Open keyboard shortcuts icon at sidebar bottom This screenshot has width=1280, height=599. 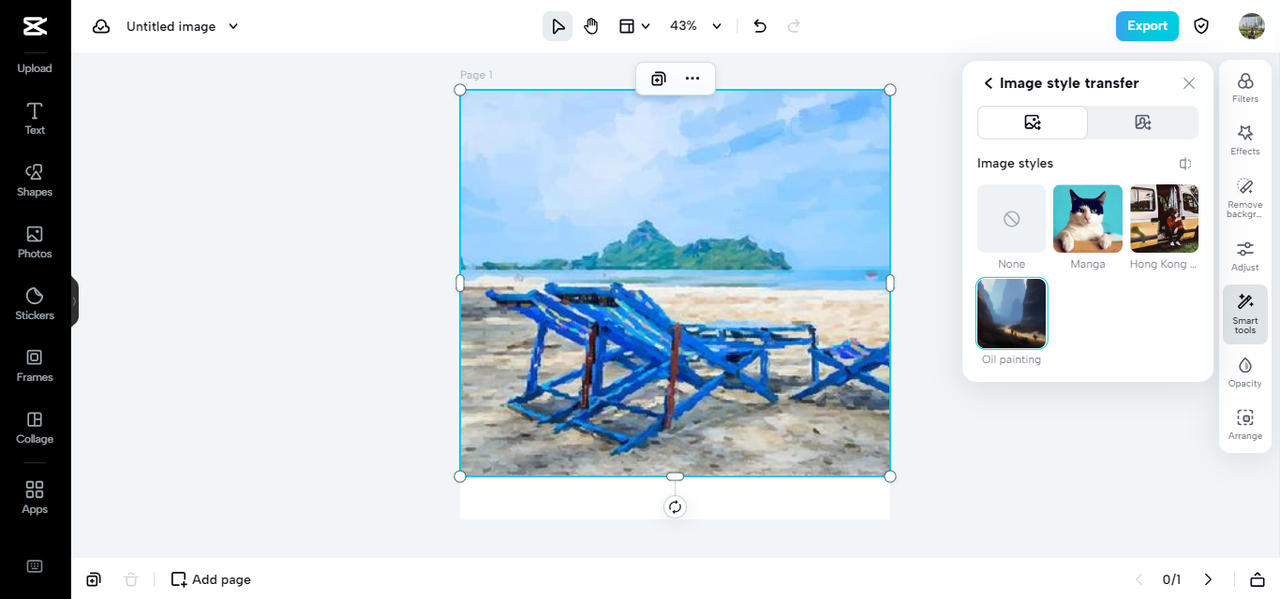click(35, 566)
